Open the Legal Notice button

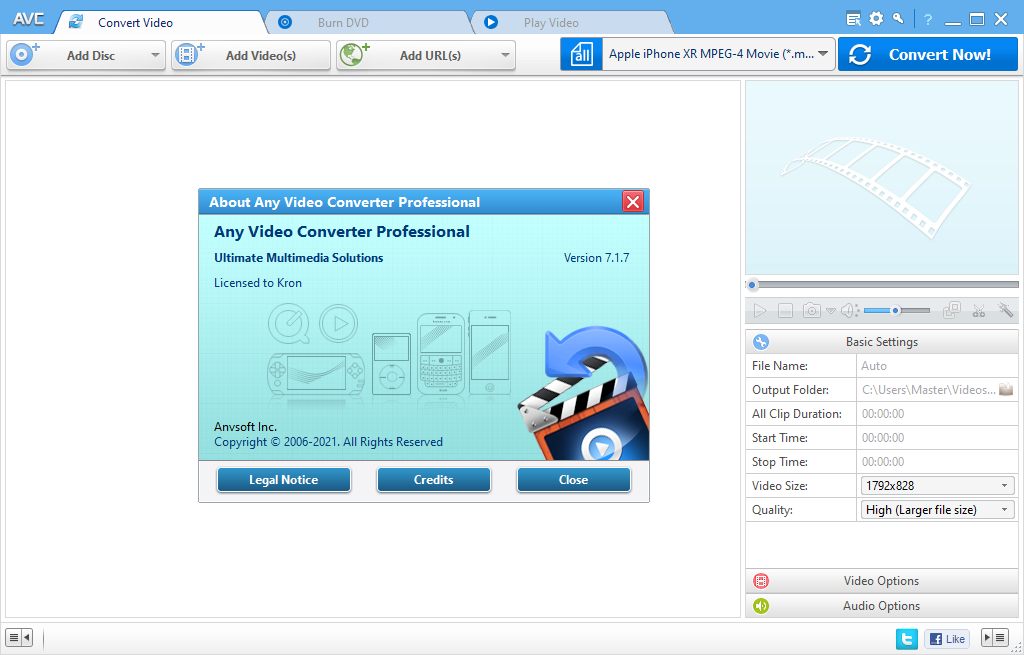[x=283, y=480]
